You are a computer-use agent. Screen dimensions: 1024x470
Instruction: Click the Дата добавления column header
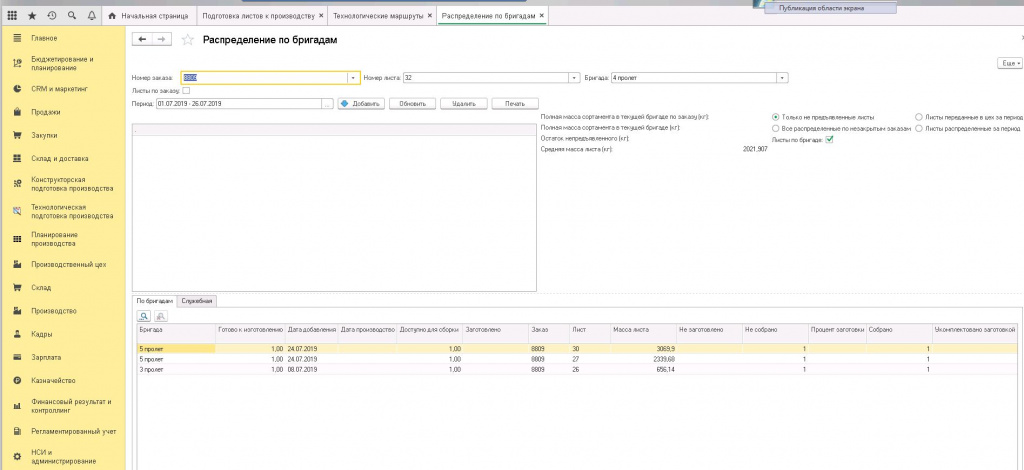click(312, 330)
